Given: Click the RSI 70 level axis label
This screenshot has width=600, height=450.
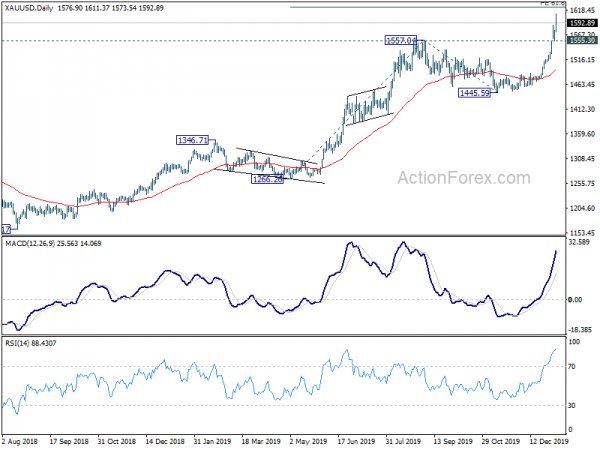Looking at the screenshot, I should pyautogui.click(x=572, y=369).
